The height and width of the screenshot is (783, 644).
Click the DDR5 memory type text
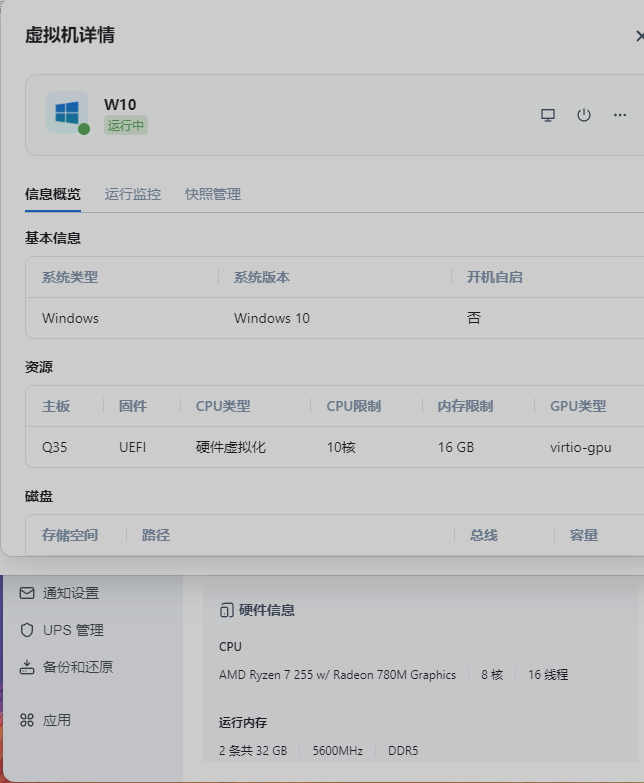403,751
